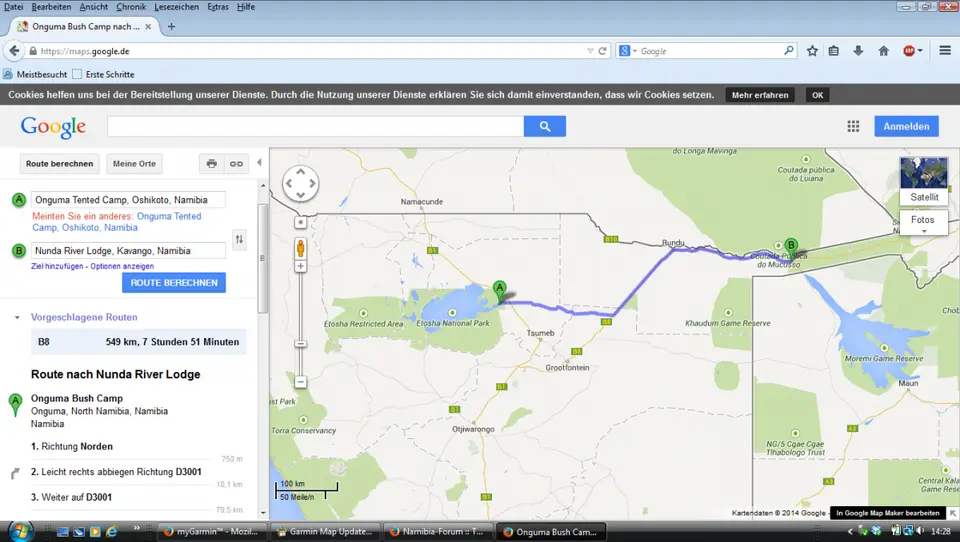Click the browser back arrow button
This screenshot has height=542, width=960.
pos(14,51)
